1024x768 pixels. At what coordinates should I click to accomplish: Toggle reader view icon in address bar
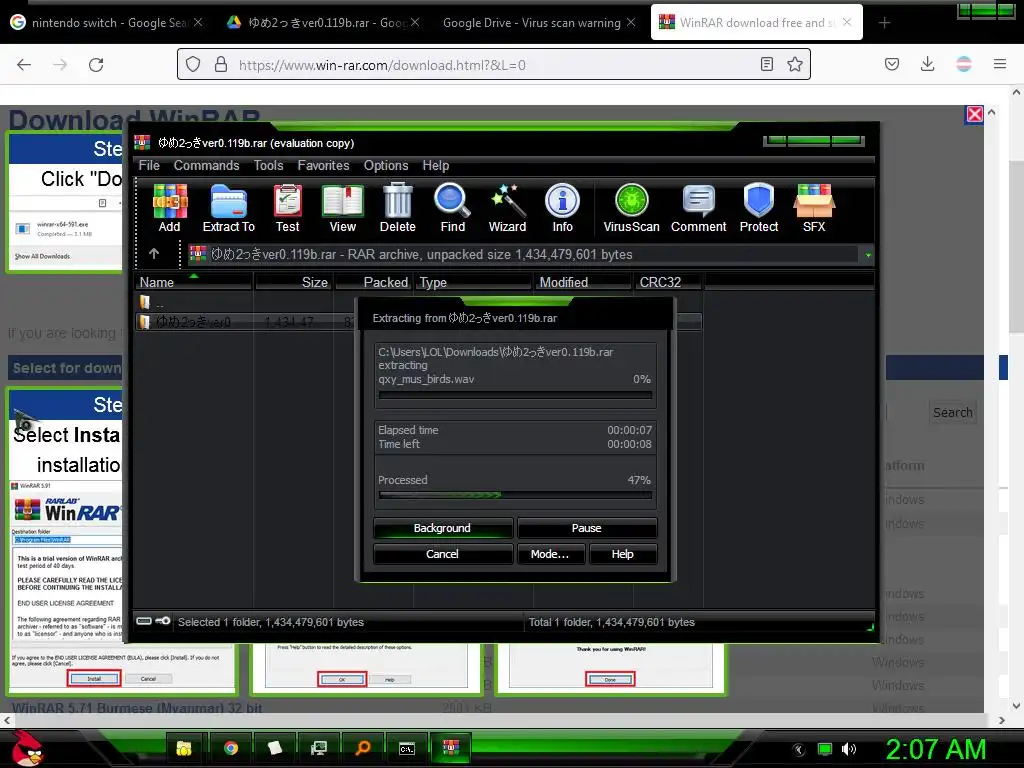767,64
